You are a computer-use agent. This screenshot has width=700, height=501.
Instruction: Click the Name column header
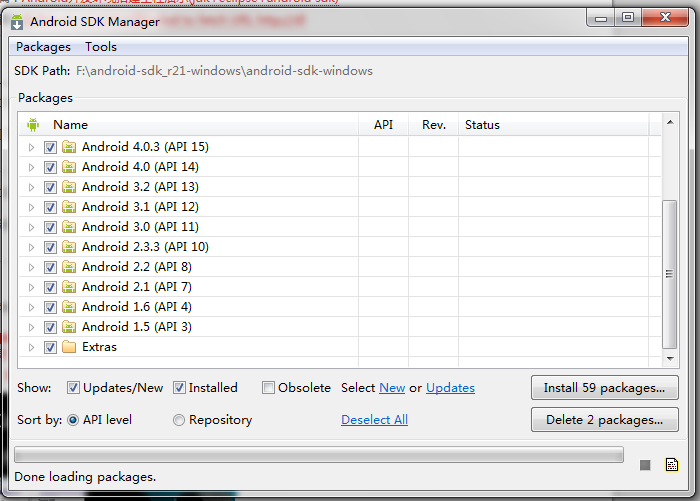(x=189, y=125)
